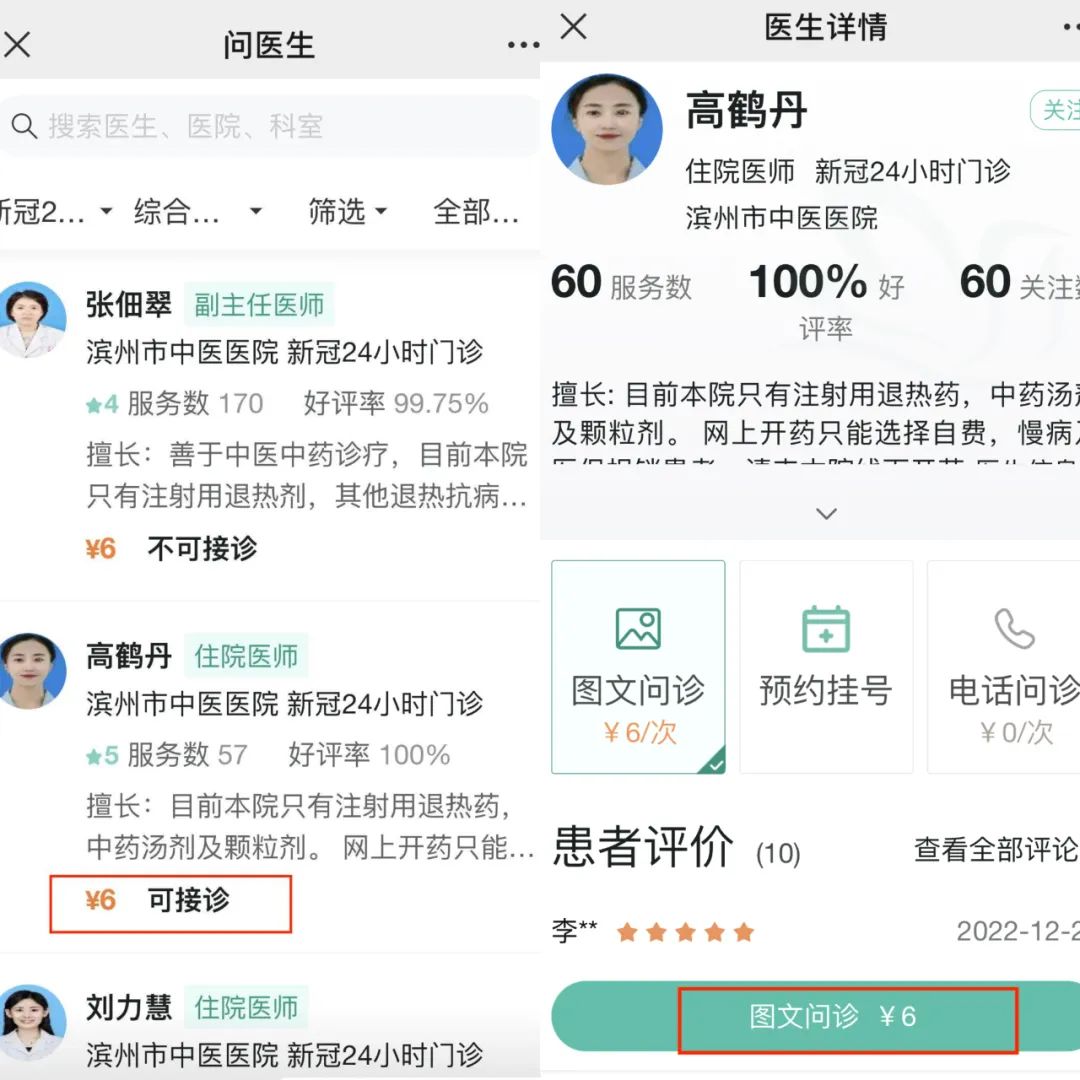The height and width of the screenshot is (1080, 1080).
Task: Open 查看全部评论 reviews link
Action: [996, 850]
